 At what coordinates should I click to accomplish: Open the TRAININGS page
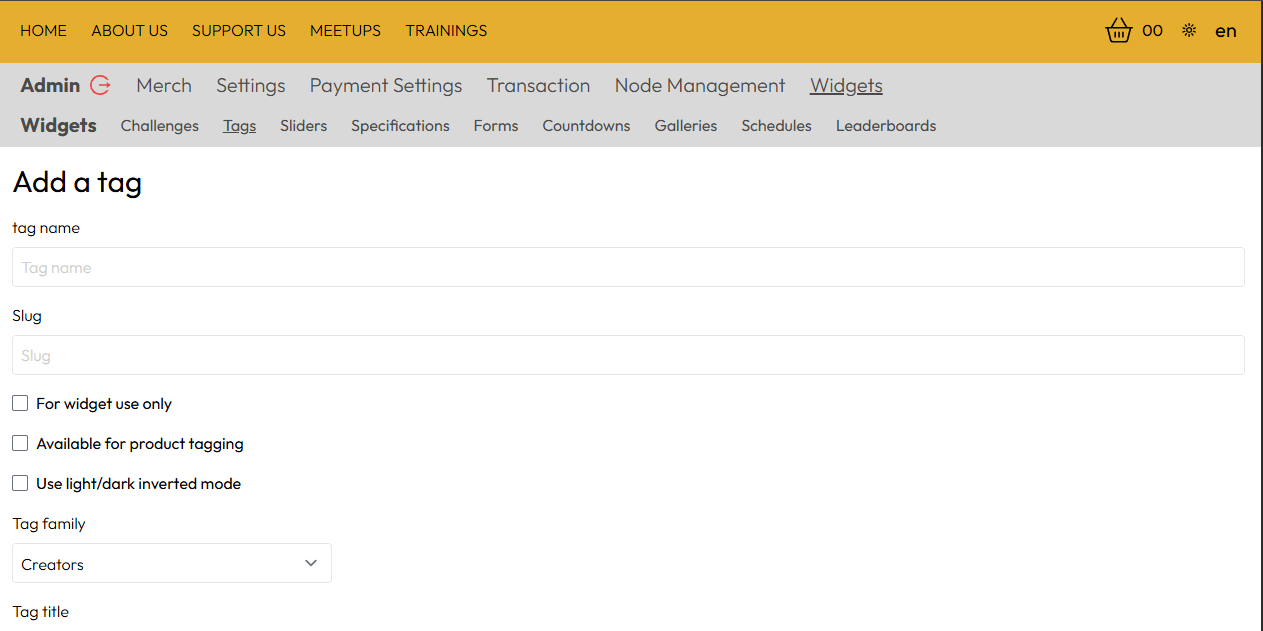click(x=446, y=31)
